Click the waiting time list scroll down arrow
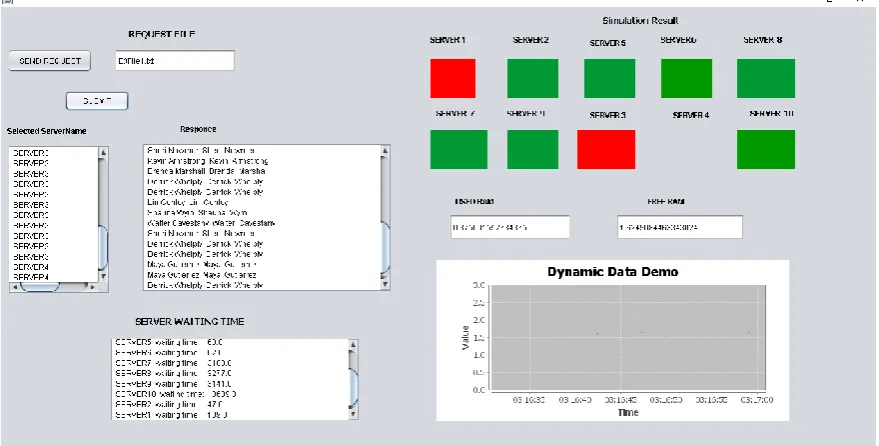Screen dimensions: 879x446 click(353, 414)
